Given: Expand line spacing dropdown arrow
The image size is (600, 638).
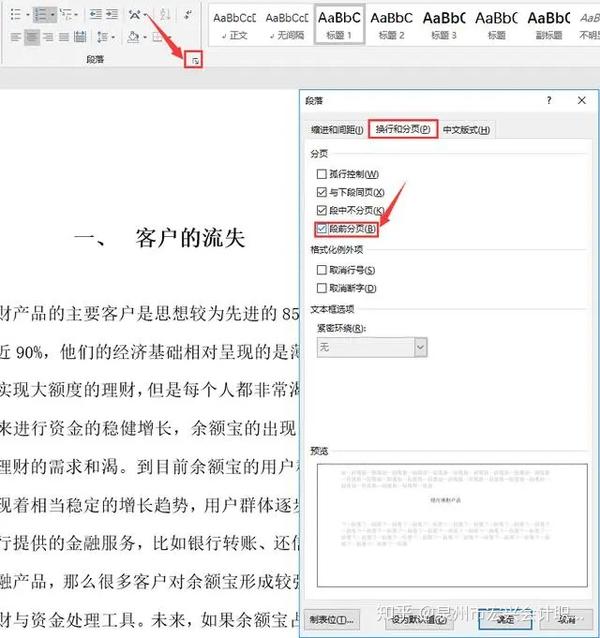Looking at the screenshot, I should point(113,37).
